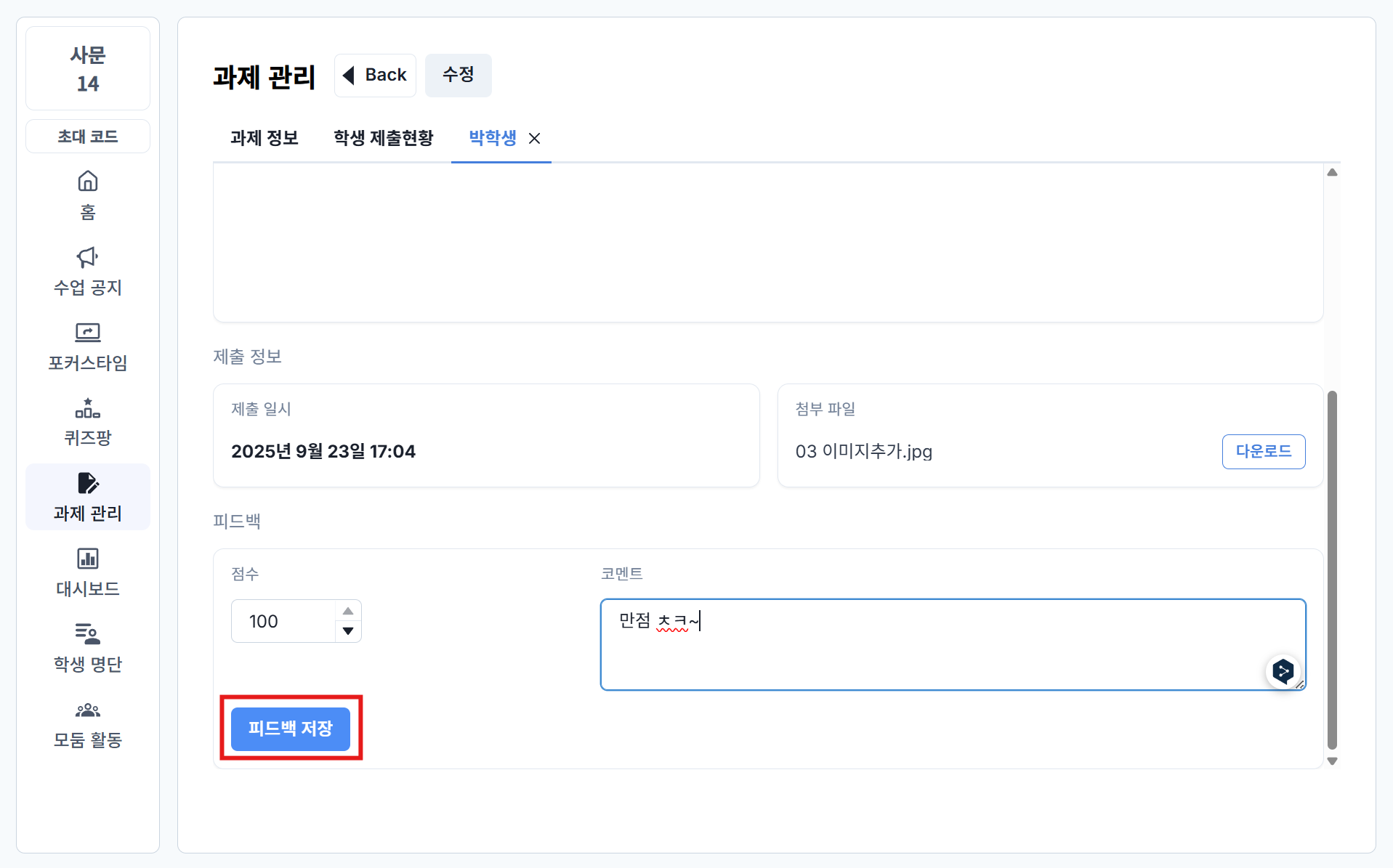This screenshot has width=1393, height=868.
Task: Open 퀴즈팡 podium icon
Action: click(x=88, y=408)
